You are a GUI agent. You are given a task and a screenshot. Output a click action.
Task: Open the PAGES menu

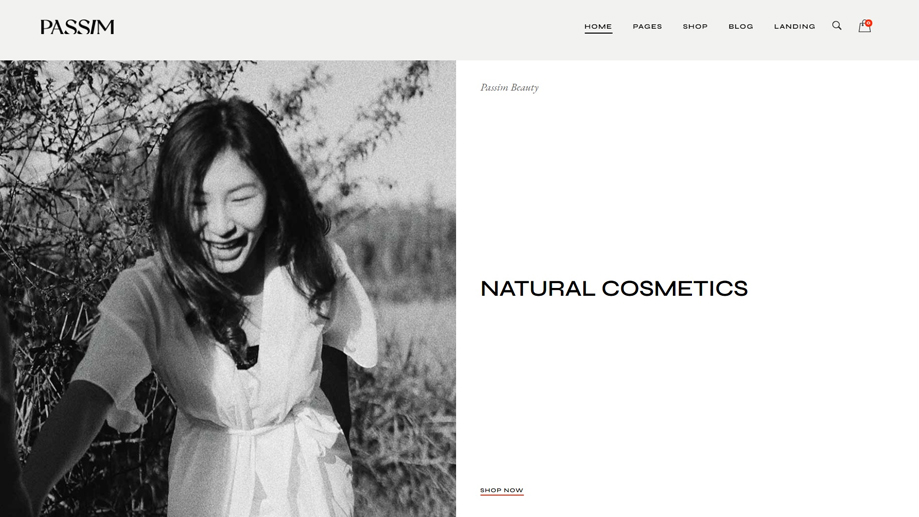tap(647, 26)
